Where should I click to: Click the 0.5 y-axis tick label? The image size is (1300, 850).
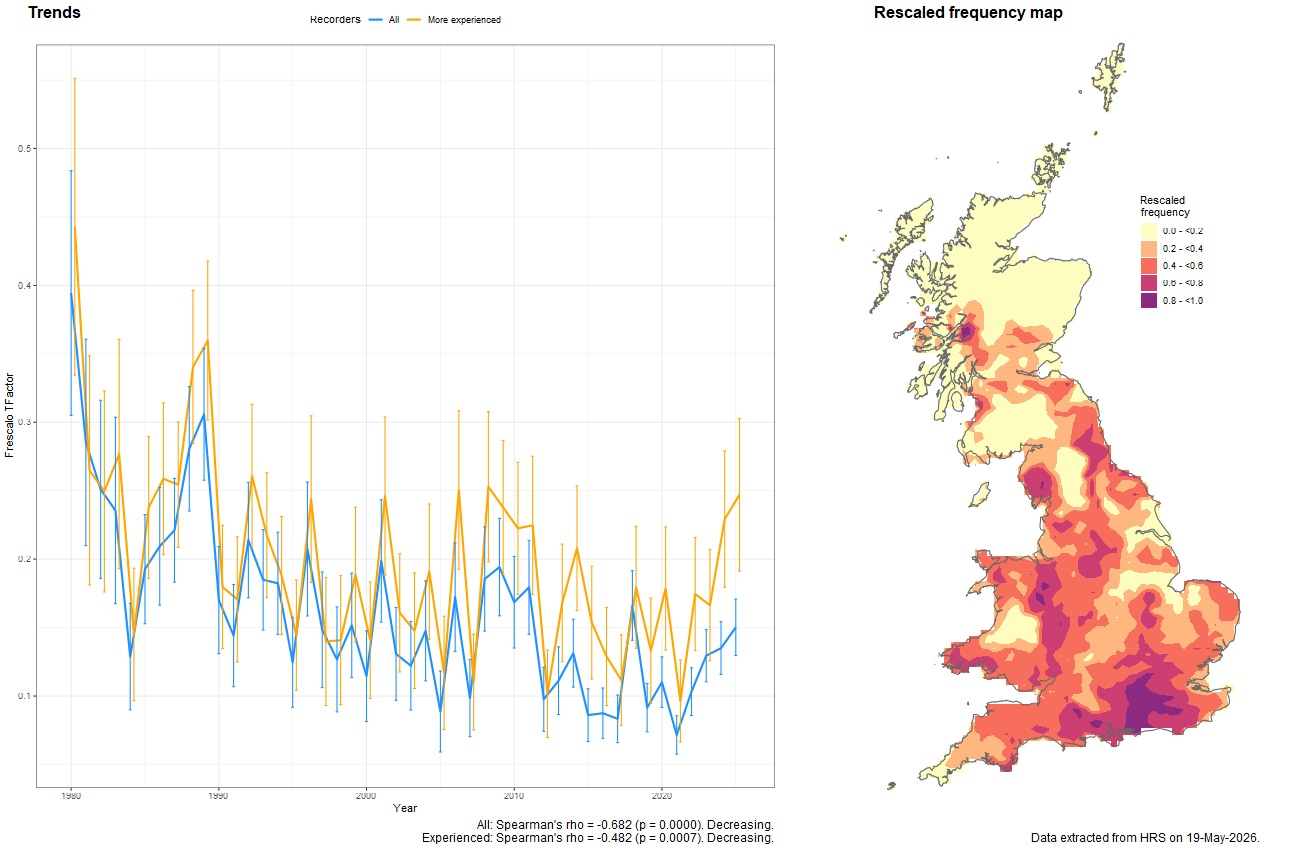25,149
